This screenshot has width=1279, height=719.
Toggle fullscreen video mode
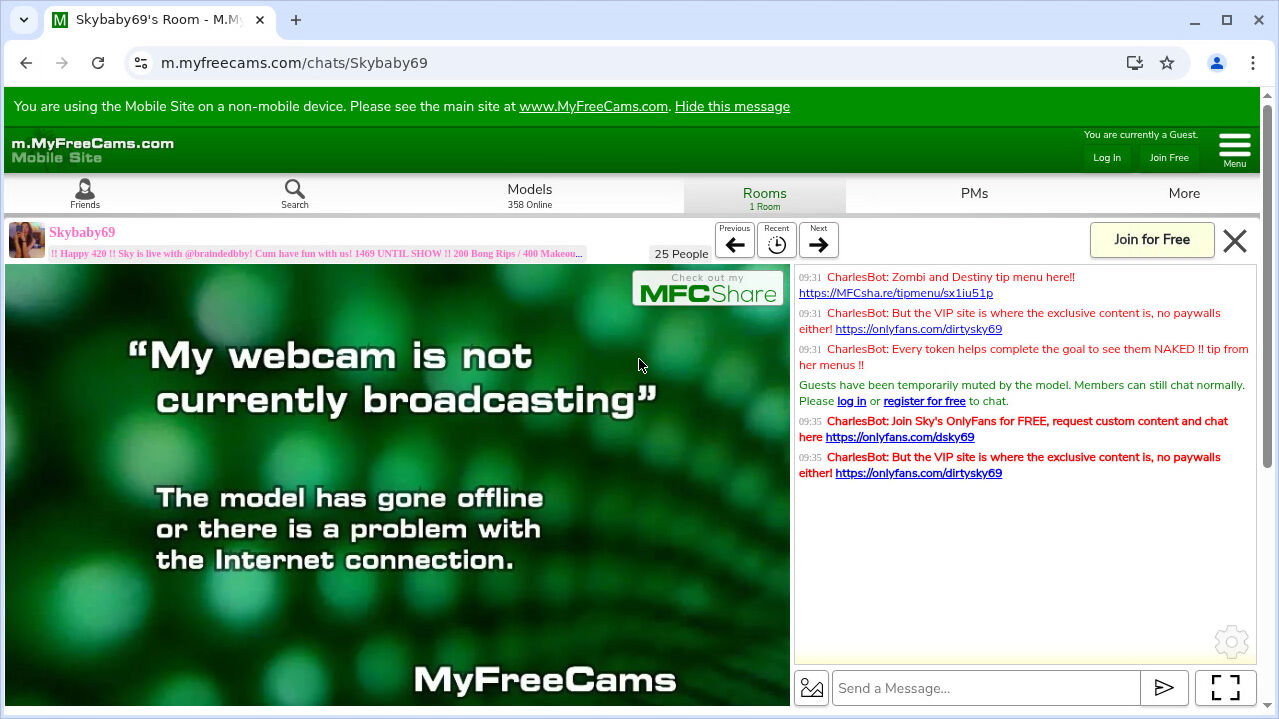(x=1225, y=688)
